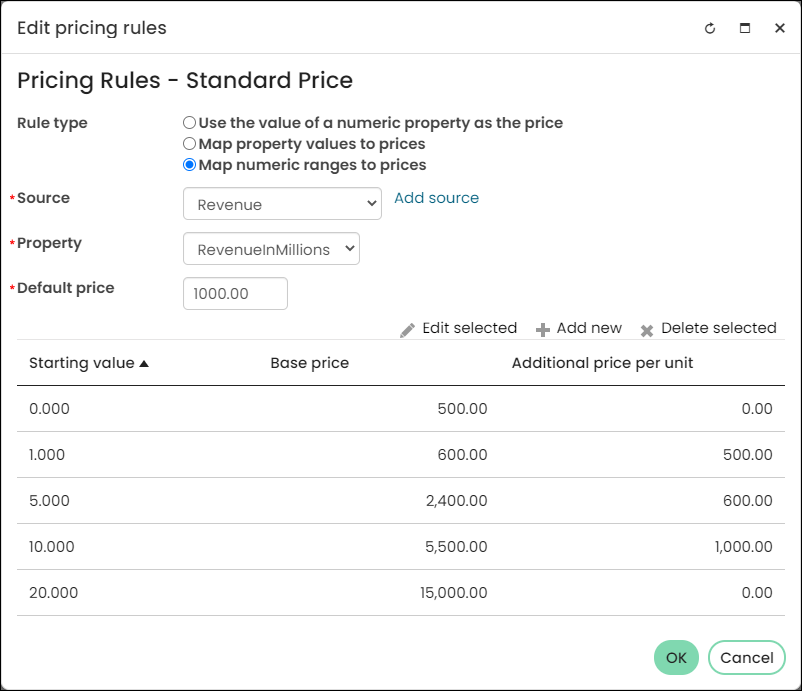
Task: Click base price 500.00 in first row
Action: pyautogui.click(x=462, y=409)
